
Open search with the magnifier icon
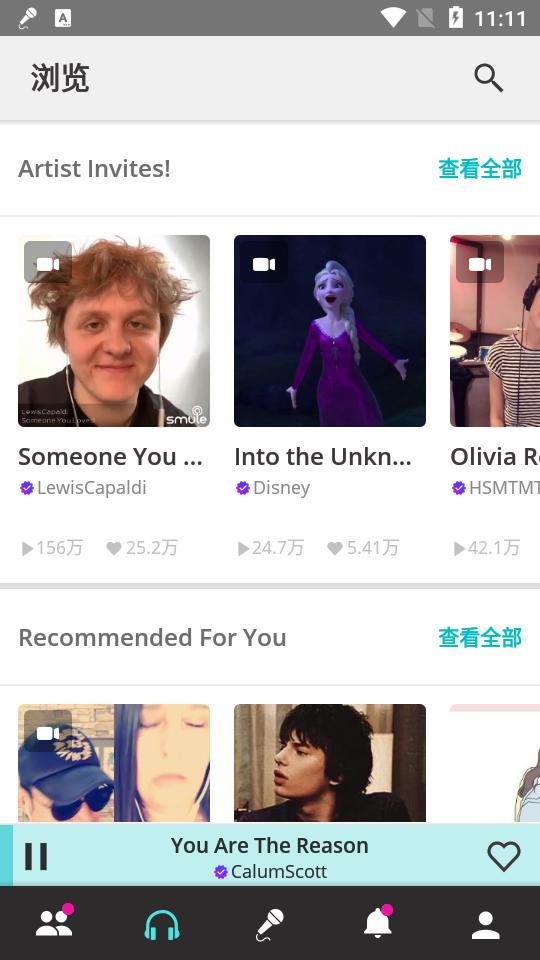click(x=488, y=78)
